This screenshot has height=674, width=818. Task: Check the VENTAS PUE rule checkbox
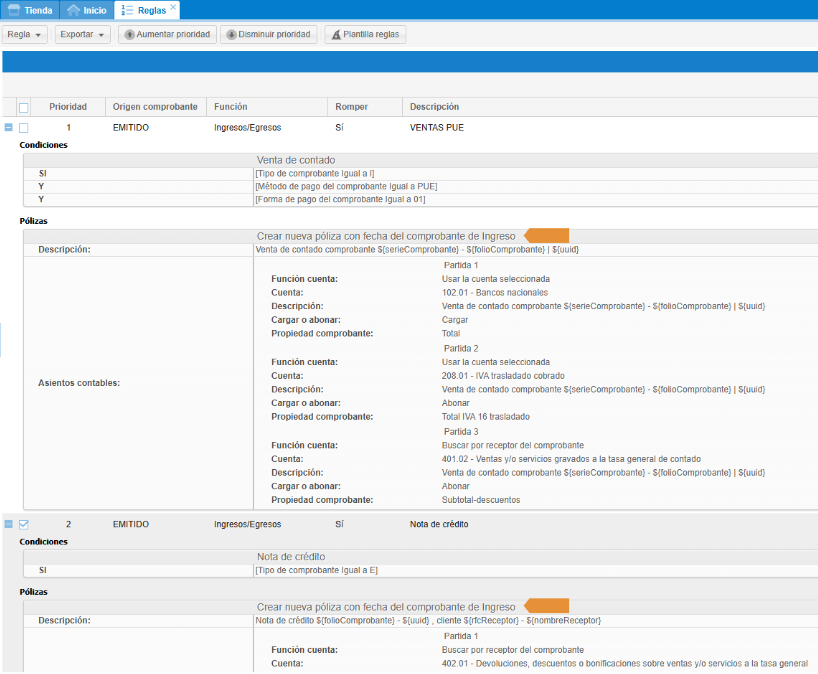(x=24, y=128)
